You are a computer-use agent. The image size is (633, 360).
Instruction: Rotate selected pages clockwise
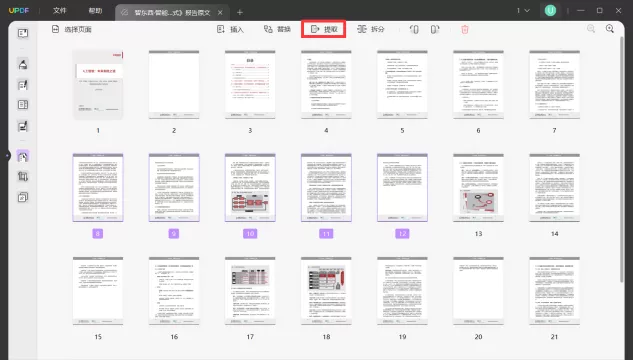(435, 29)
